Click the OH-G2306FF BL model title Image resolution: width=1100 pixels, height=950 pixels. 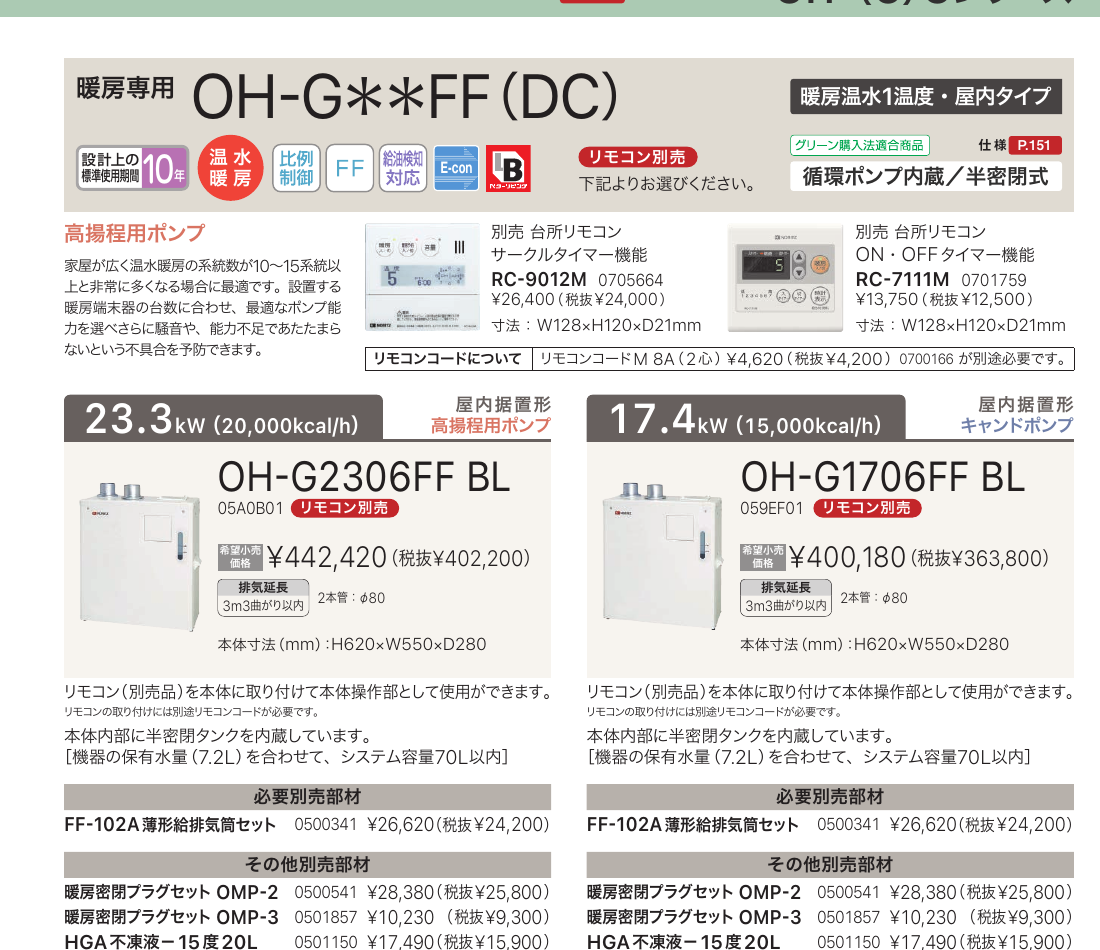click(x=364, y=477)
